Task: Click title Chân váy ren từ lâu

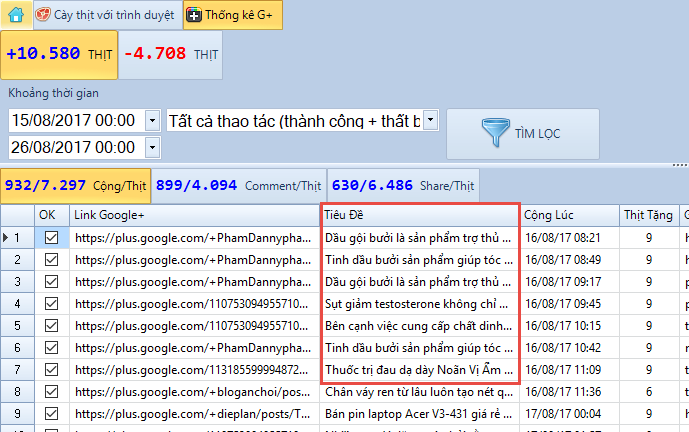Action: pyautogui.click(x=419, y=392)
